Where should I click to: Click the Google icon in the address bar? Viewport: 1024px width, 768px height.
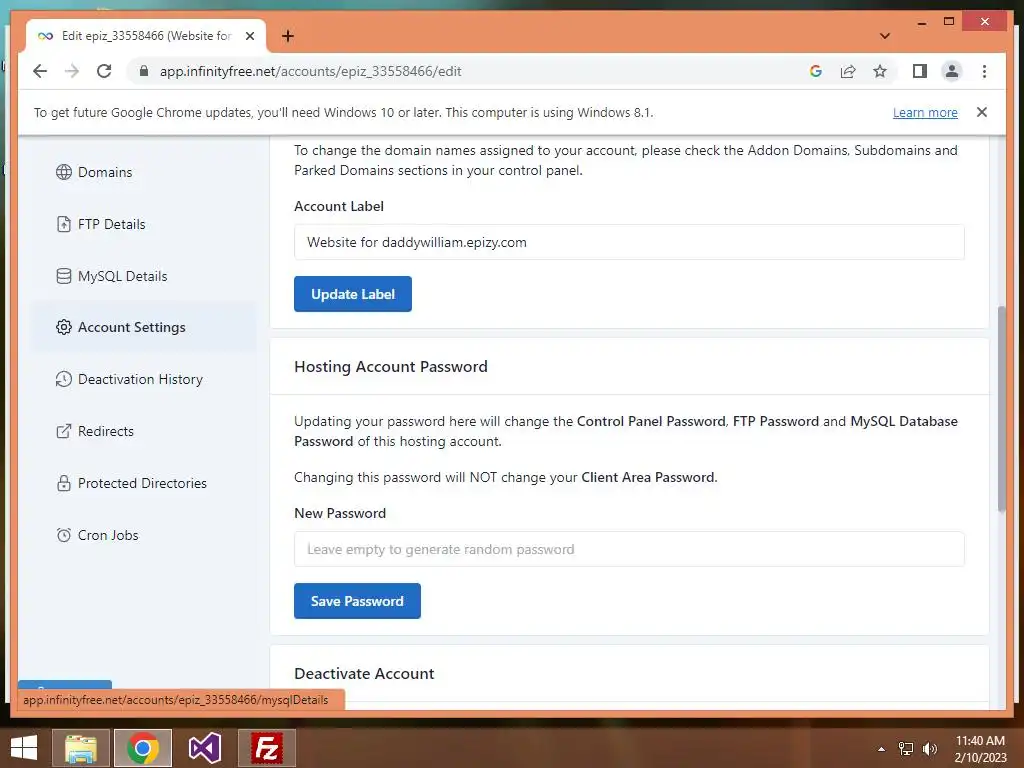click(x=815, y=71)
